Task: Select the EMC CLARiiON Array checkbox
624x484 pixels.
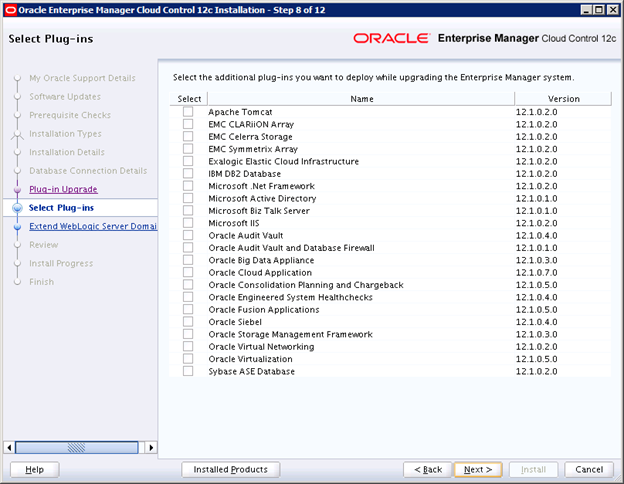Action: pos(188,124)
